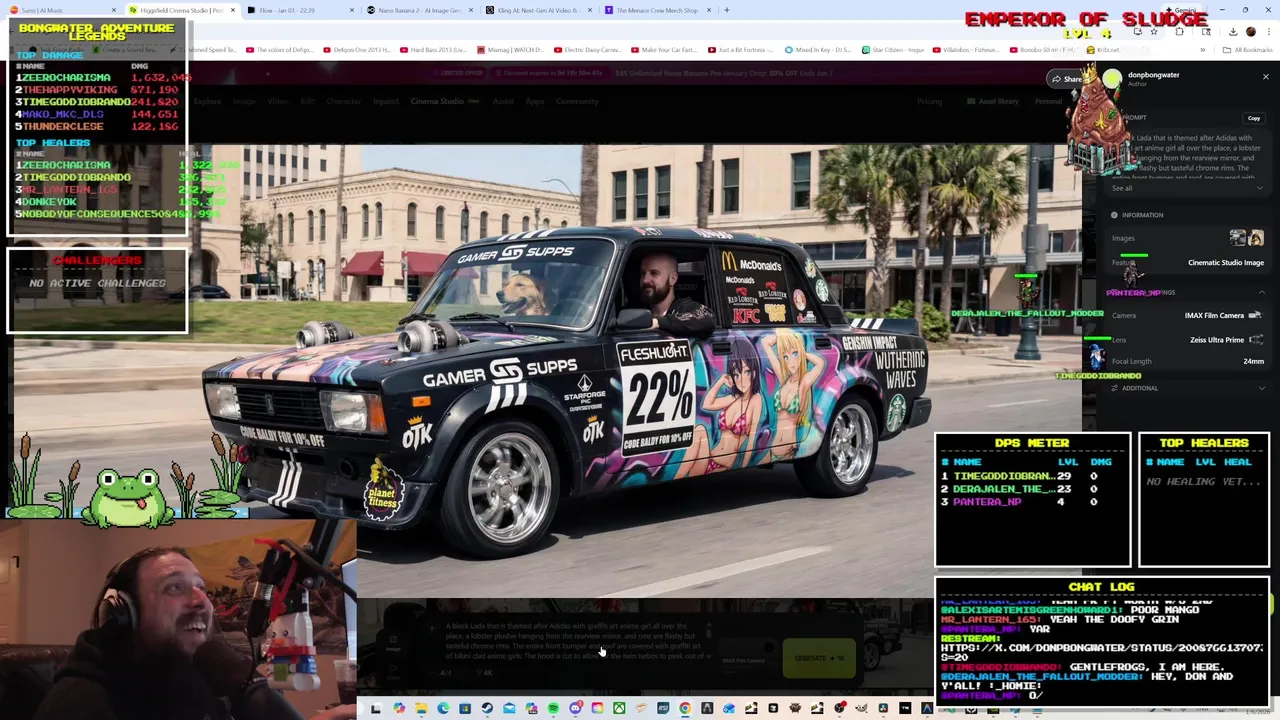The width and height of the screenshot is (1280, 720).
Task: Close the details side panel
Action: (x=1265, y=77)
